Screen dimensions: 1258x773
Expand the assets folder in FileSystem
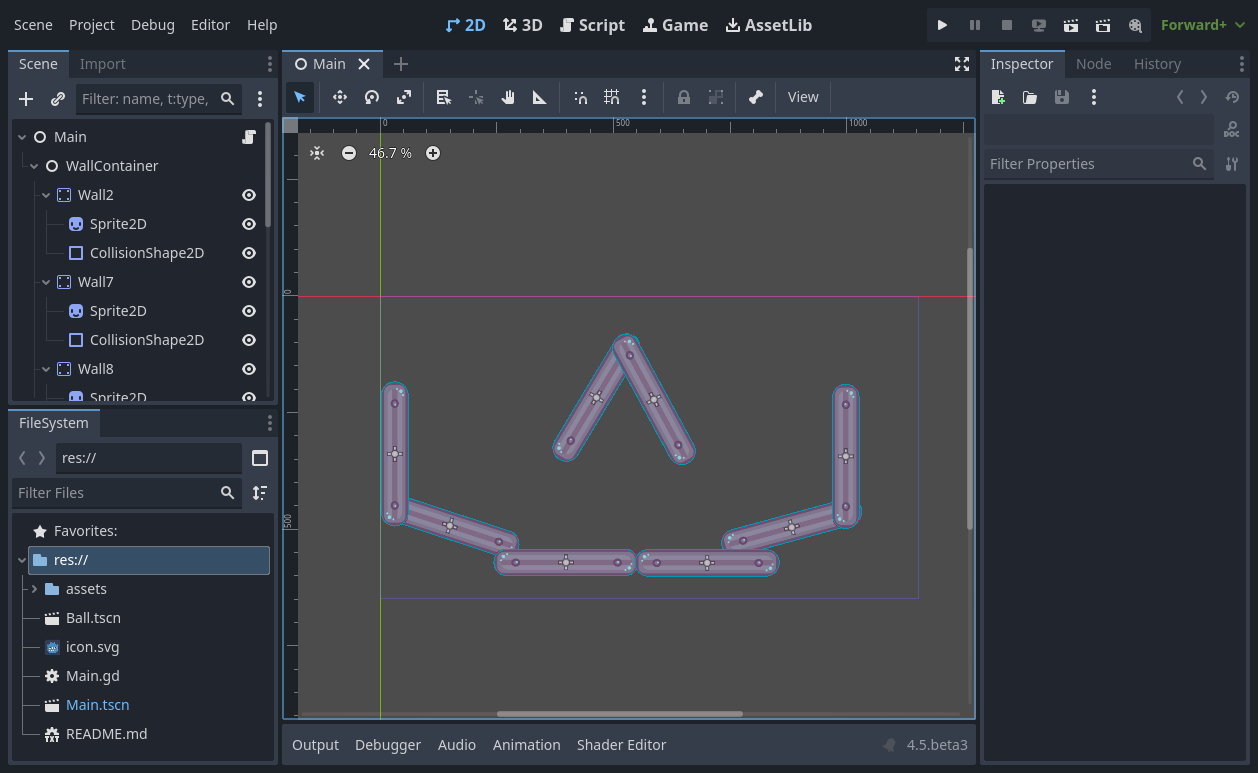click(x=35, y=588)
